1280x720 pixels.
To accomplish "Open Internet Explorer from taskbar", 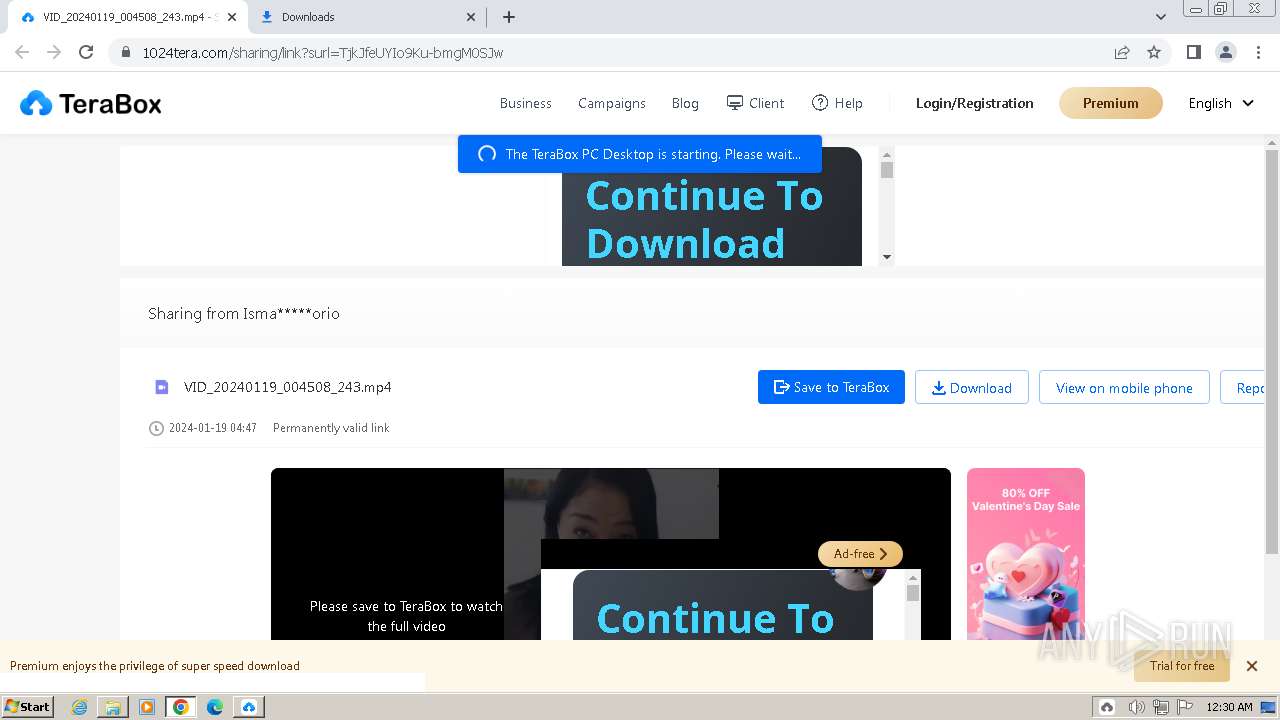I will click(x=79, y=707).
